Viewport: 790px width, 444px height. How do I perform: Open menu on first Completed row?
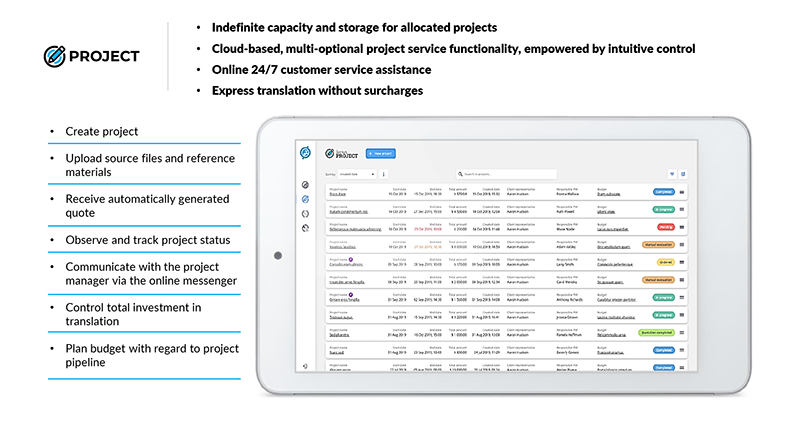[683, 192]
